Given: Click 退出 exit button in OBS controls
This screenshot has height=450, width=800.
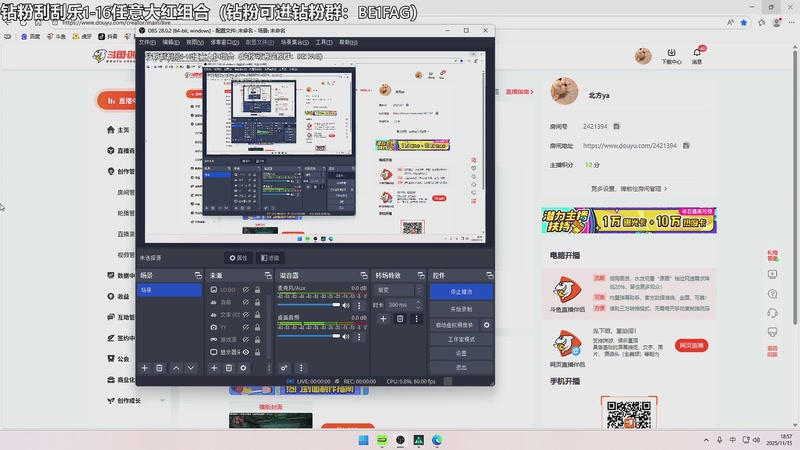Looking at the screenshot, I should click(461, 367).
